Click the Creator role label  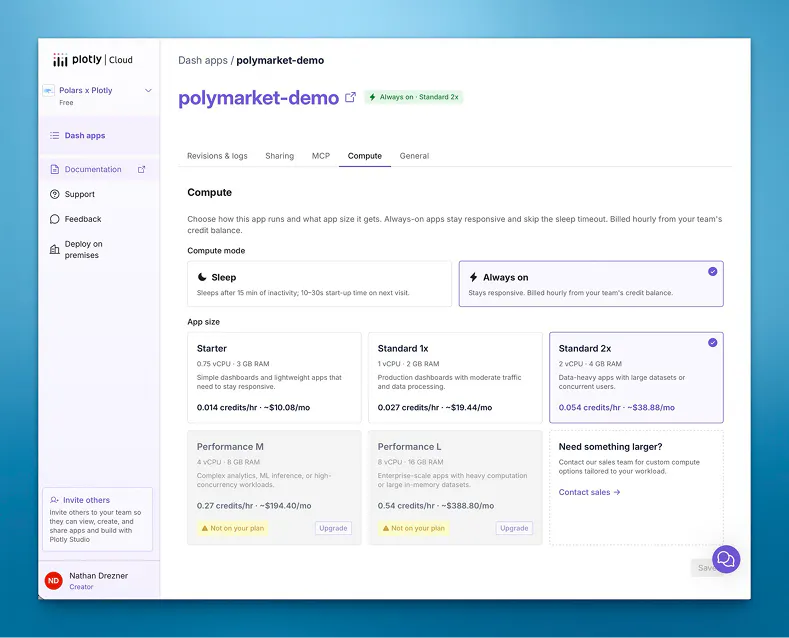82,587
